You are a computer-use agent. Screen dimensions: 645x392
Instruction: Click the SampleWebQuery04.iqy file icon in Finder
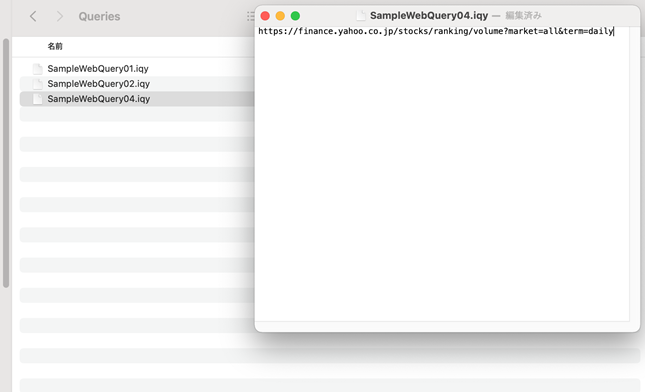pyautogui.click(x=37, y=99)
